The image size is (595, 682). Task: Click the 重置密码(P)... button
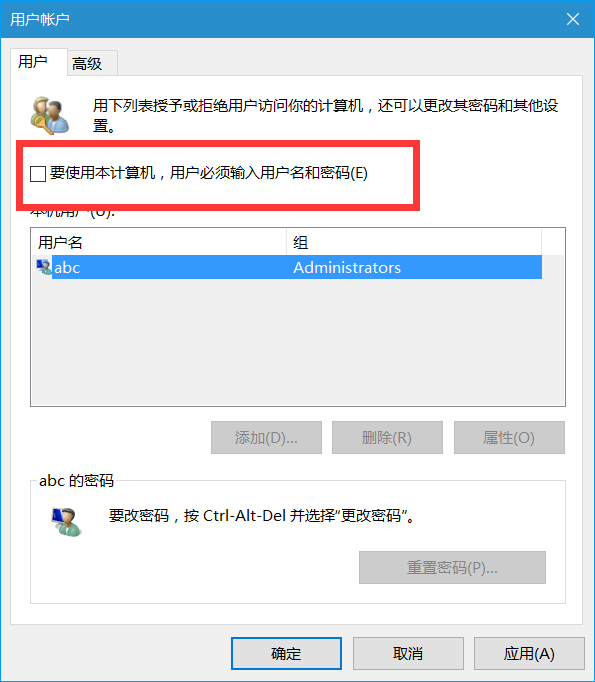452,568
